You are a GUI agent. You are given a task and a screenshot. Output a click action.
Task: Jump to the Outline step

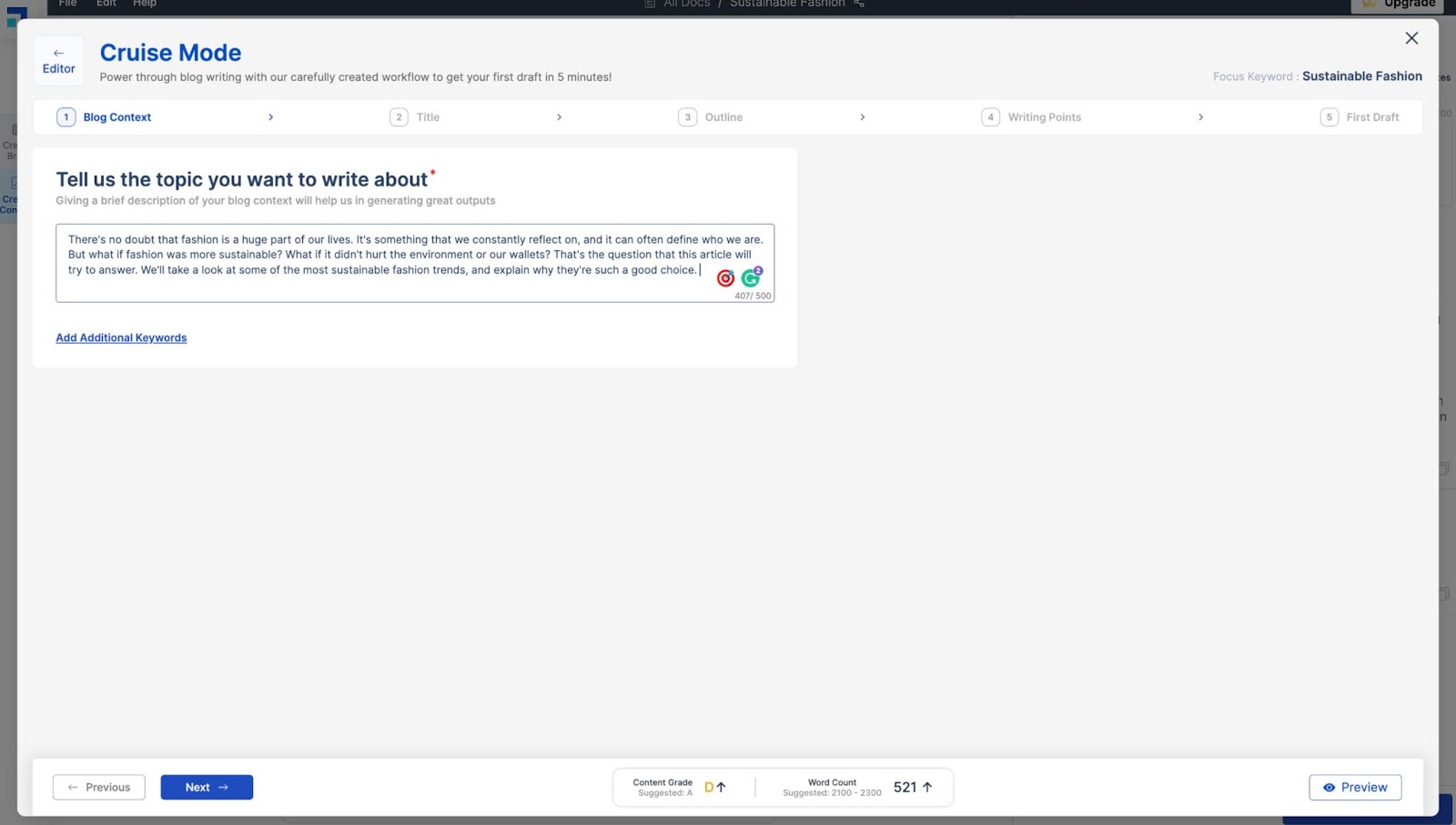coord(723,117)
